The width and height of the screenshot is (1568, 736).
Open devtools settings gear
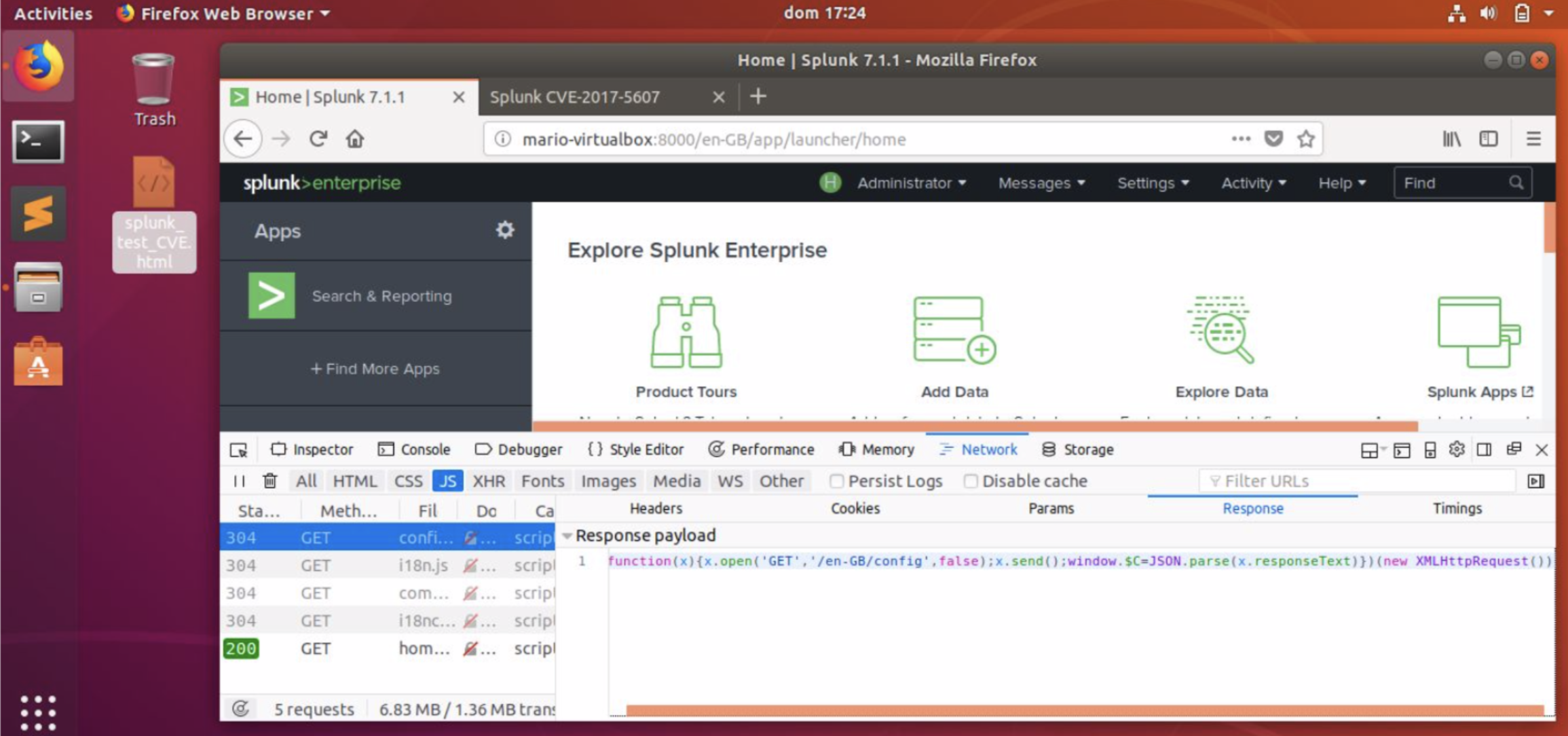1457,449
